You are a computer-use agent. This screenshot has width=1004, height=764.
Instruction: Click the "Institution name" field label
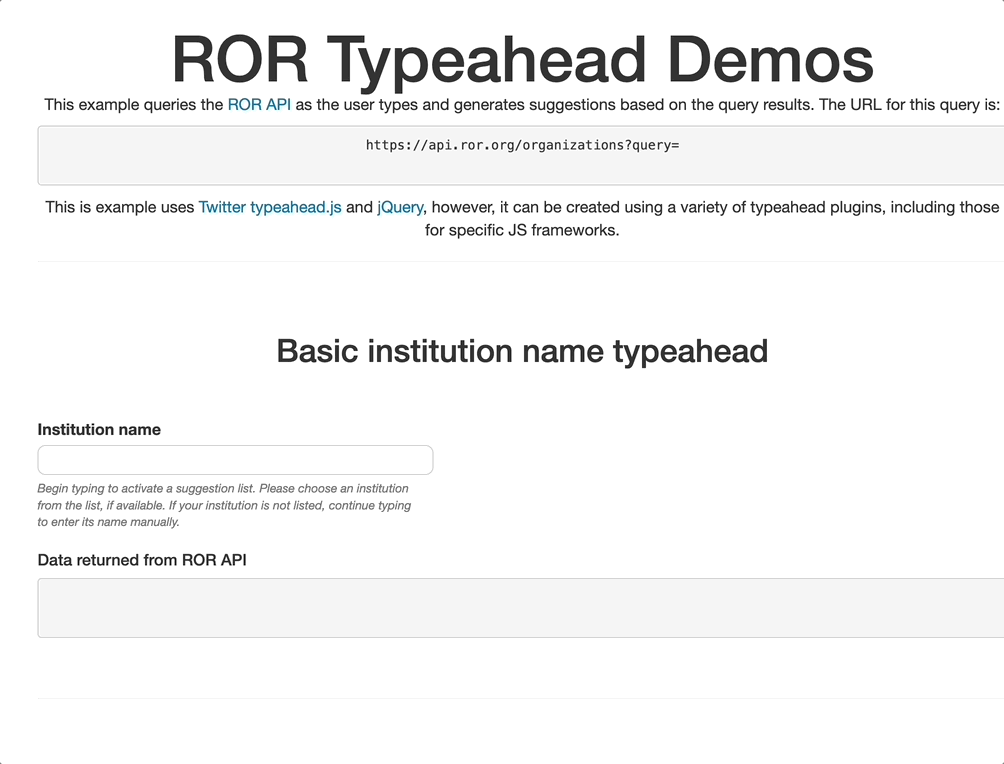click(99, 429)
